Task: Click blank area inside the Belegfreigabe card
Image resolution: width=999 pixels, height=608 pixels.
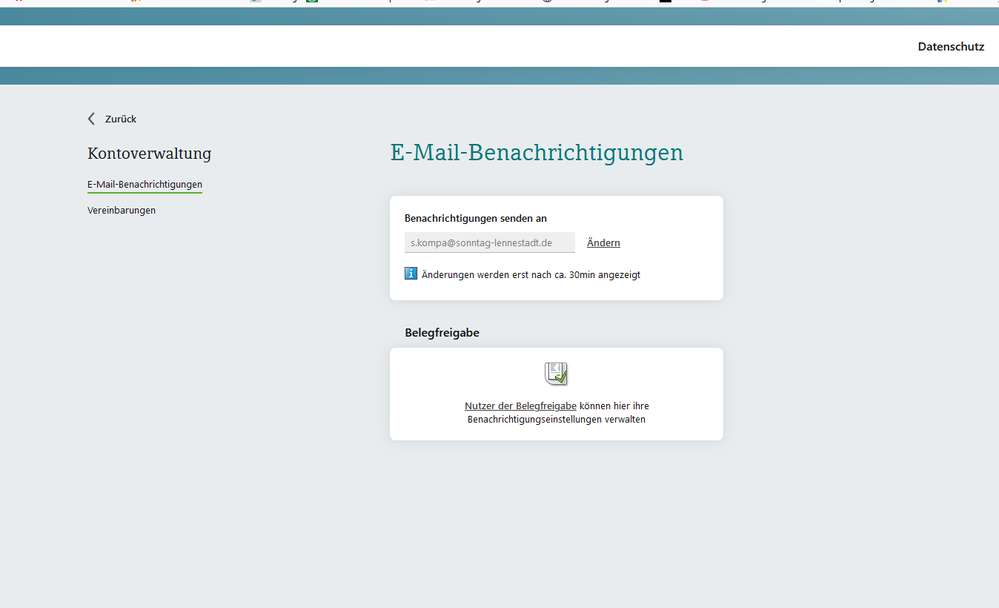Action: tap(660, 375)
